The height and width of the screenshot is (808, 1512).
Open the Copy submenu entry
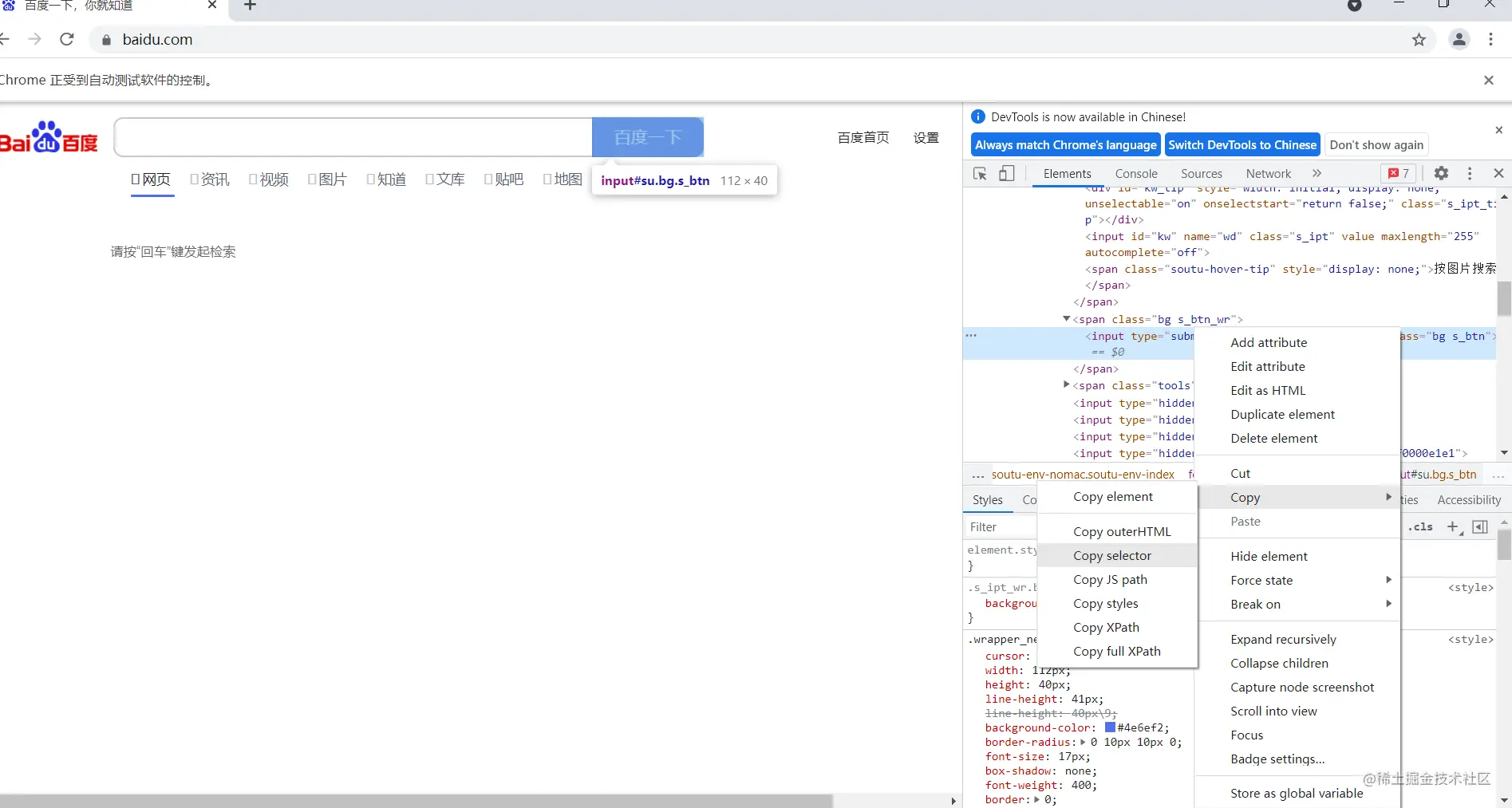(x=1297, y=497)
